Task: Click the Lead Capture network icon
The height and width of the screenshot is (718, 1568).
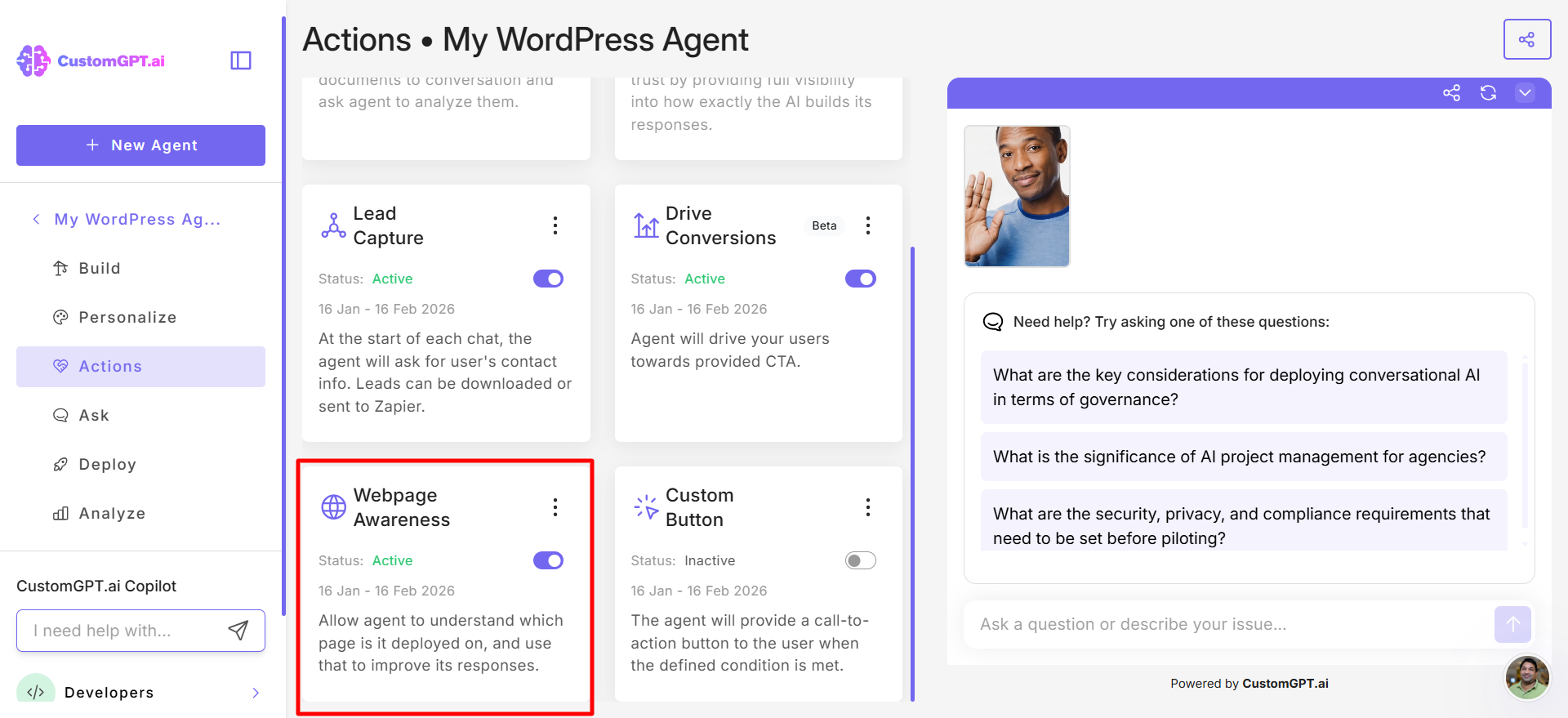Action: point(333,225)
